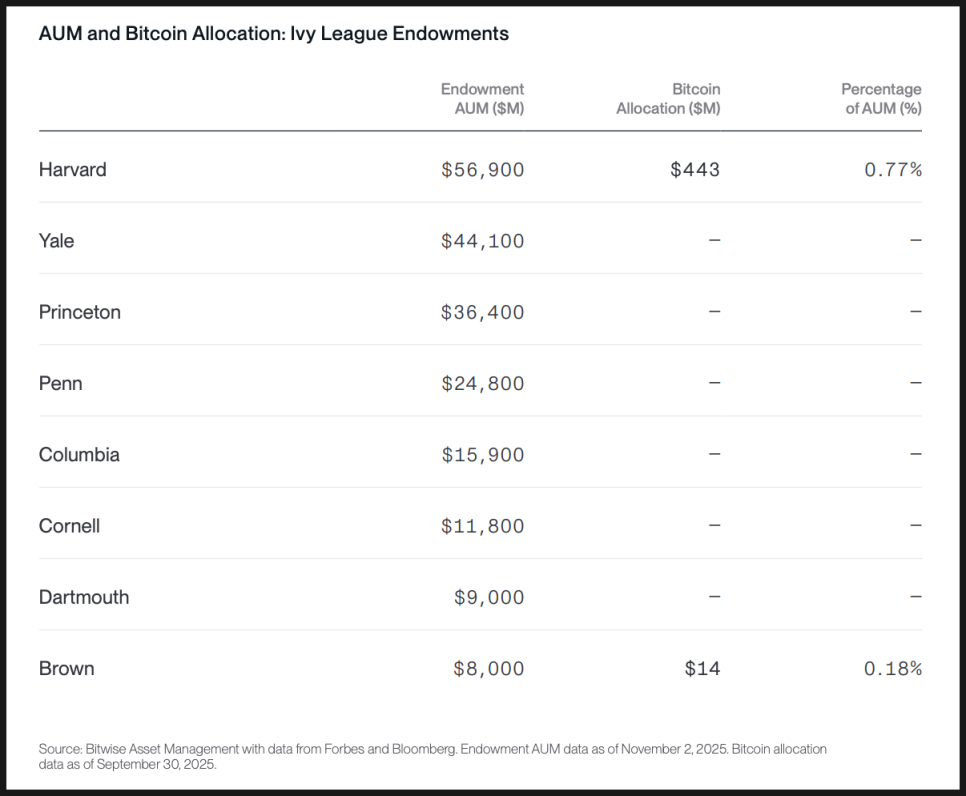Click Harvard's $56,900 endowment value
Viewport: 966px width, 796px height.
point(482,170)
